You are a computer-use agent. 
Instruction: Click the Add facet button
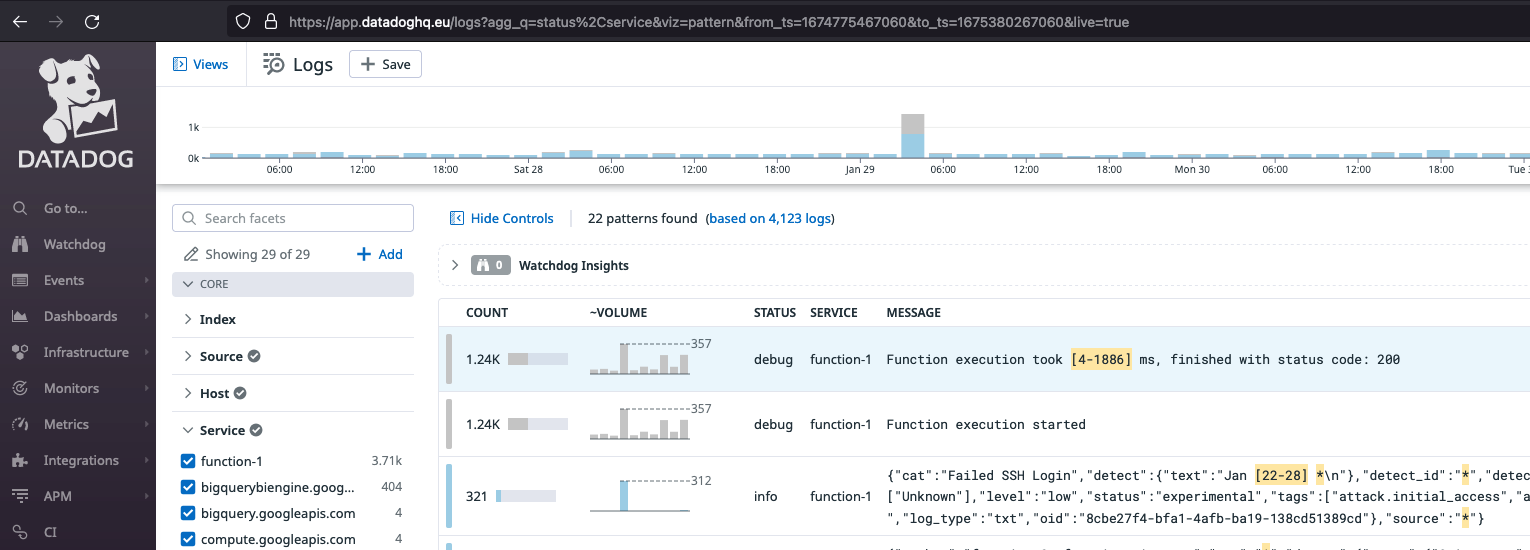(380, 254)
